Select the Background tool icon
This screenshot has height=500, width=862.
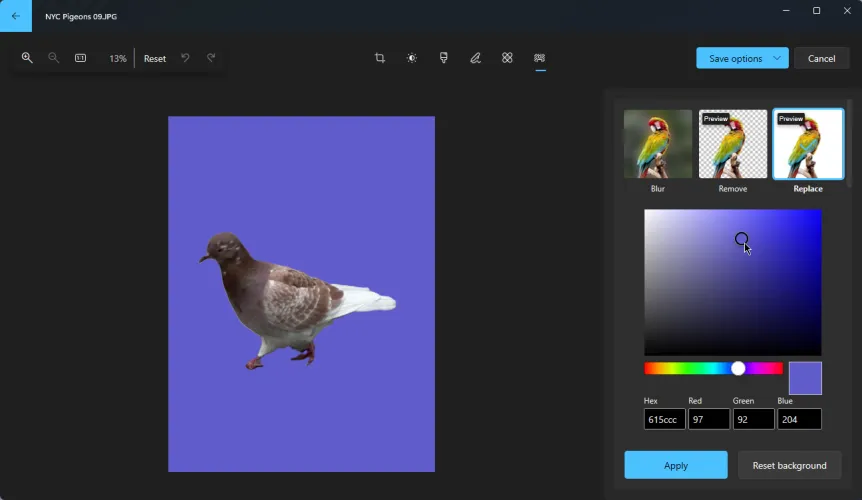[x=540, y=58]
